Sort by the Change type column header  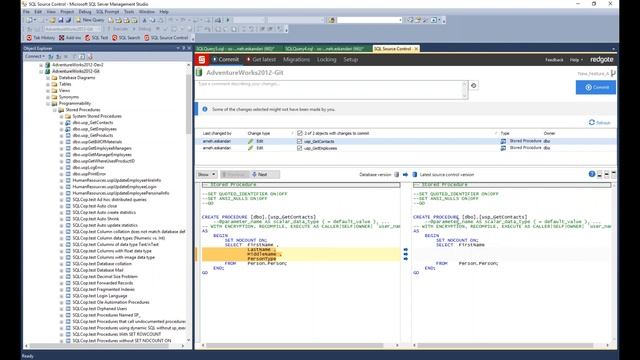click(259, 133)
